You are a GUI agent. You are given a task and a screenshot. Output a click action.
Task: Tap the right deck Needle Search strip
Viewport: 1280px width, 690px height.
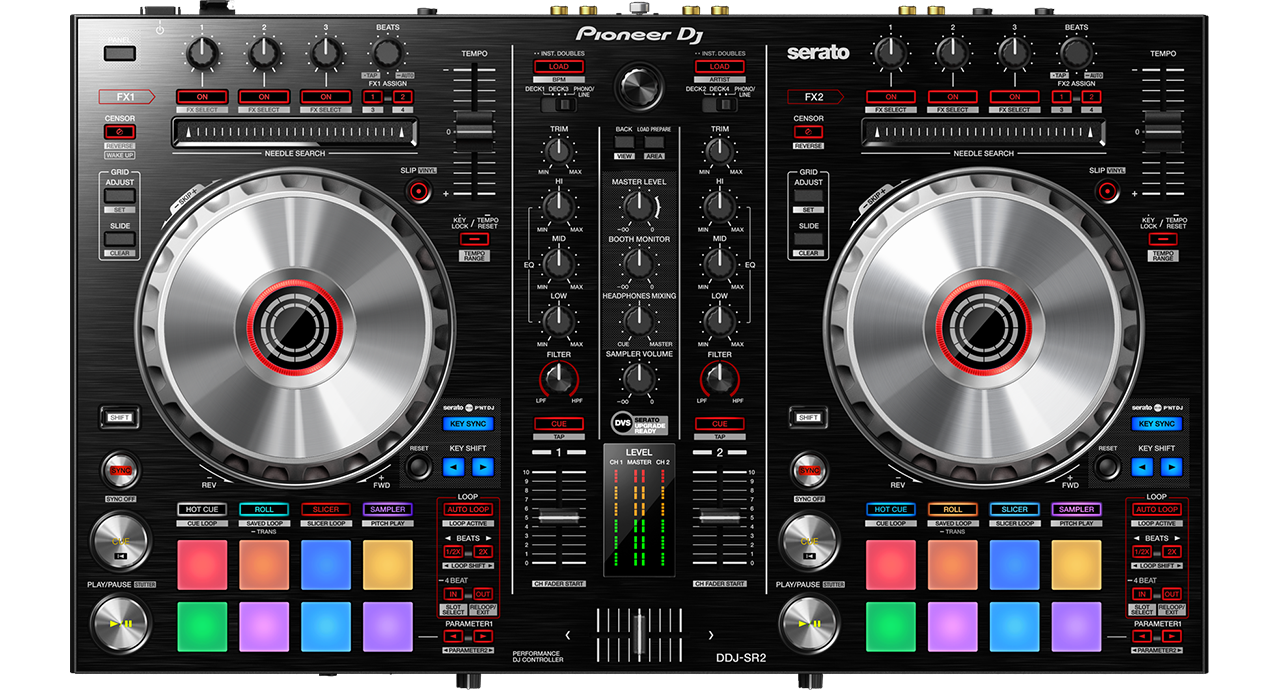click(x=983, y=132)
